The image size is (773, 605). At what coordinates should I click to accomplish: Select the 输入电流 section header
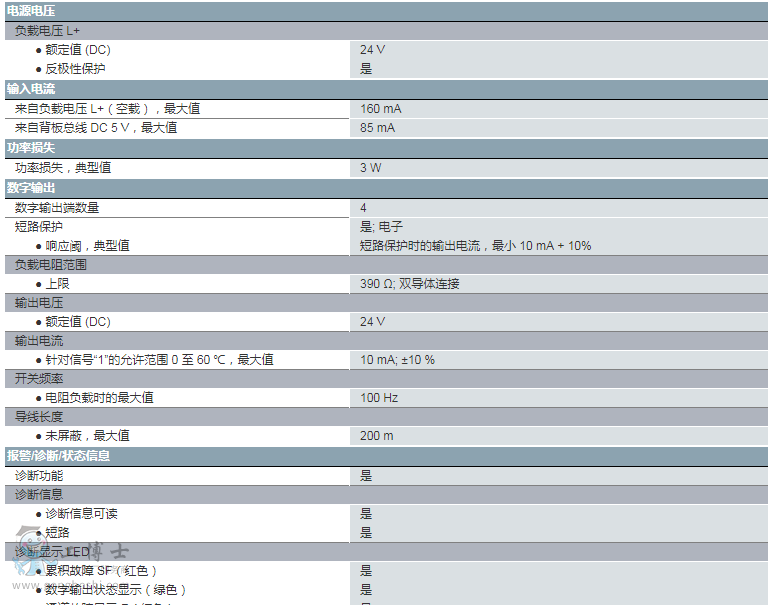(31, 89)
